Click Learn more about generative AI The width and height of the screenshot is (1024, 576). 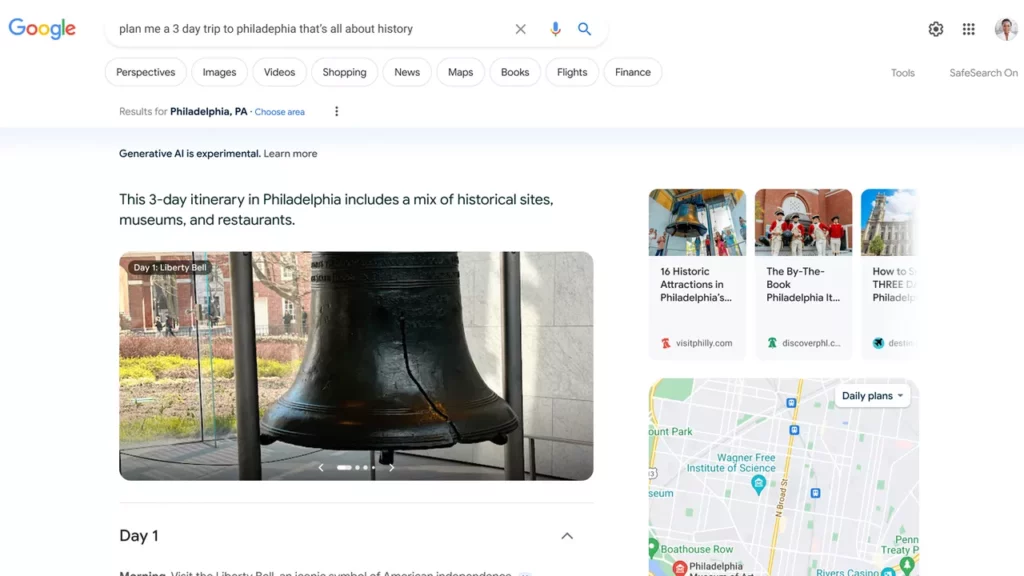[x=291, y=153]
